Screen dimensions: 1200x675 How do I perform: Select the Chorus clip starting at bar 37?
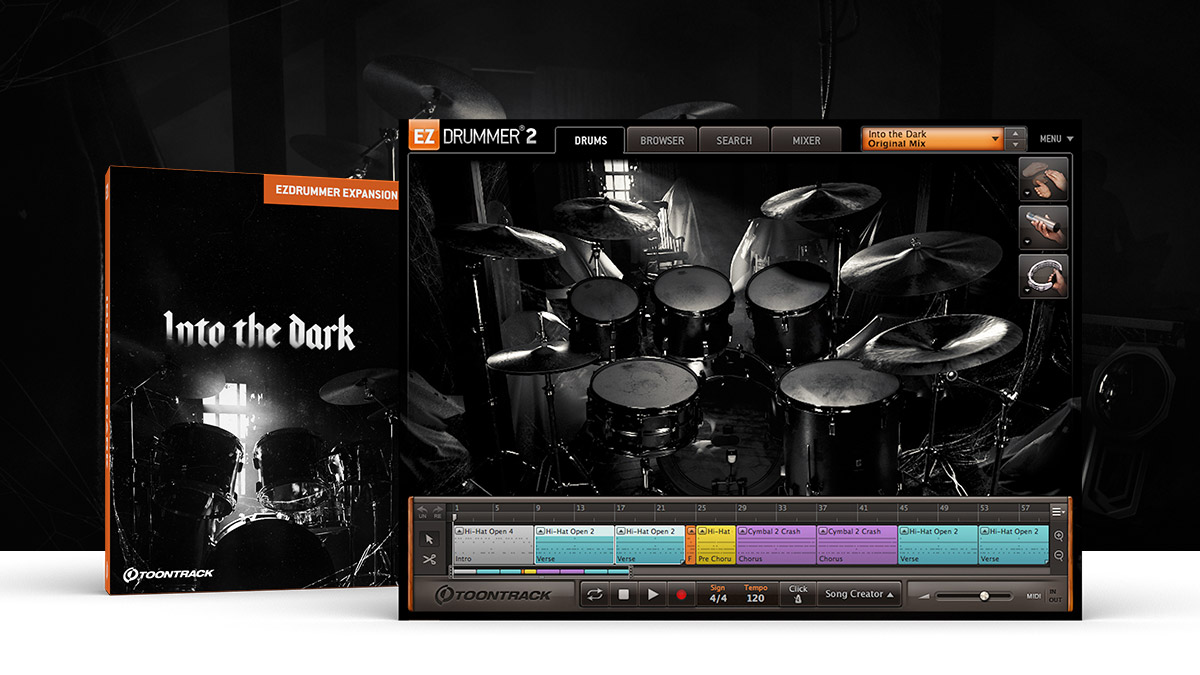click(x=857, y=545)
